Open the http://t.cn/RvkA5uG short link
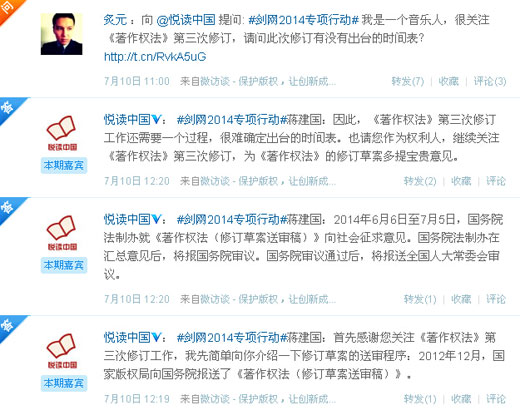520x410 pixels. click(155, 57)
